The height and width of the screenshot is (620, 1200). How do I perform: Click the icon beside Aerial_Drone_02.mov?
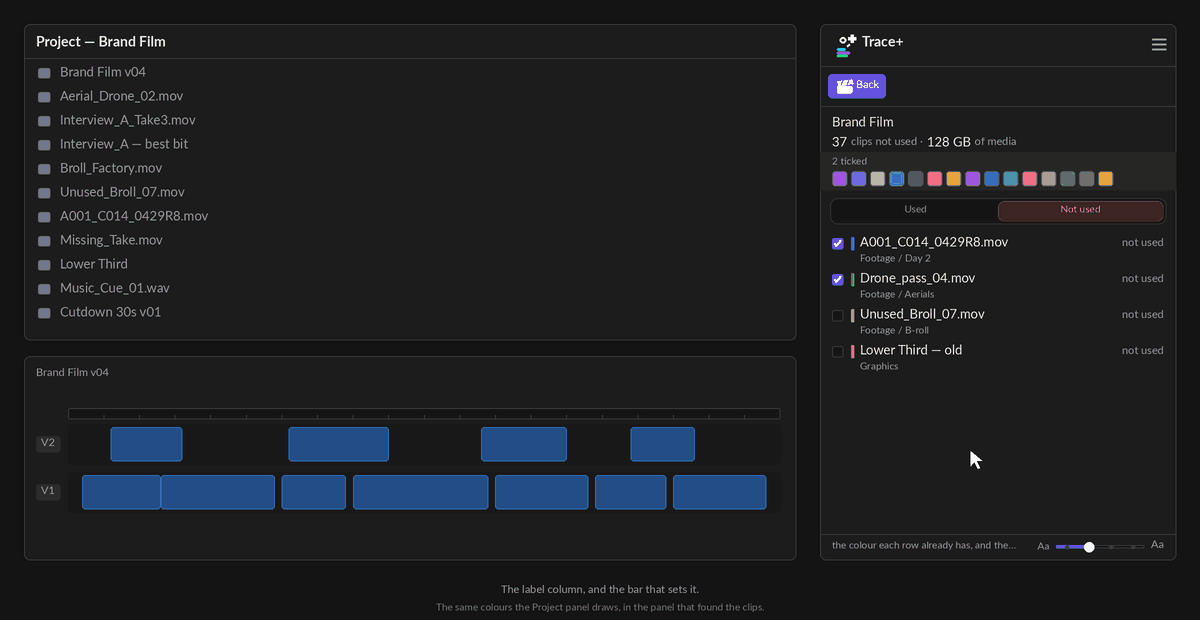[44, 97]
